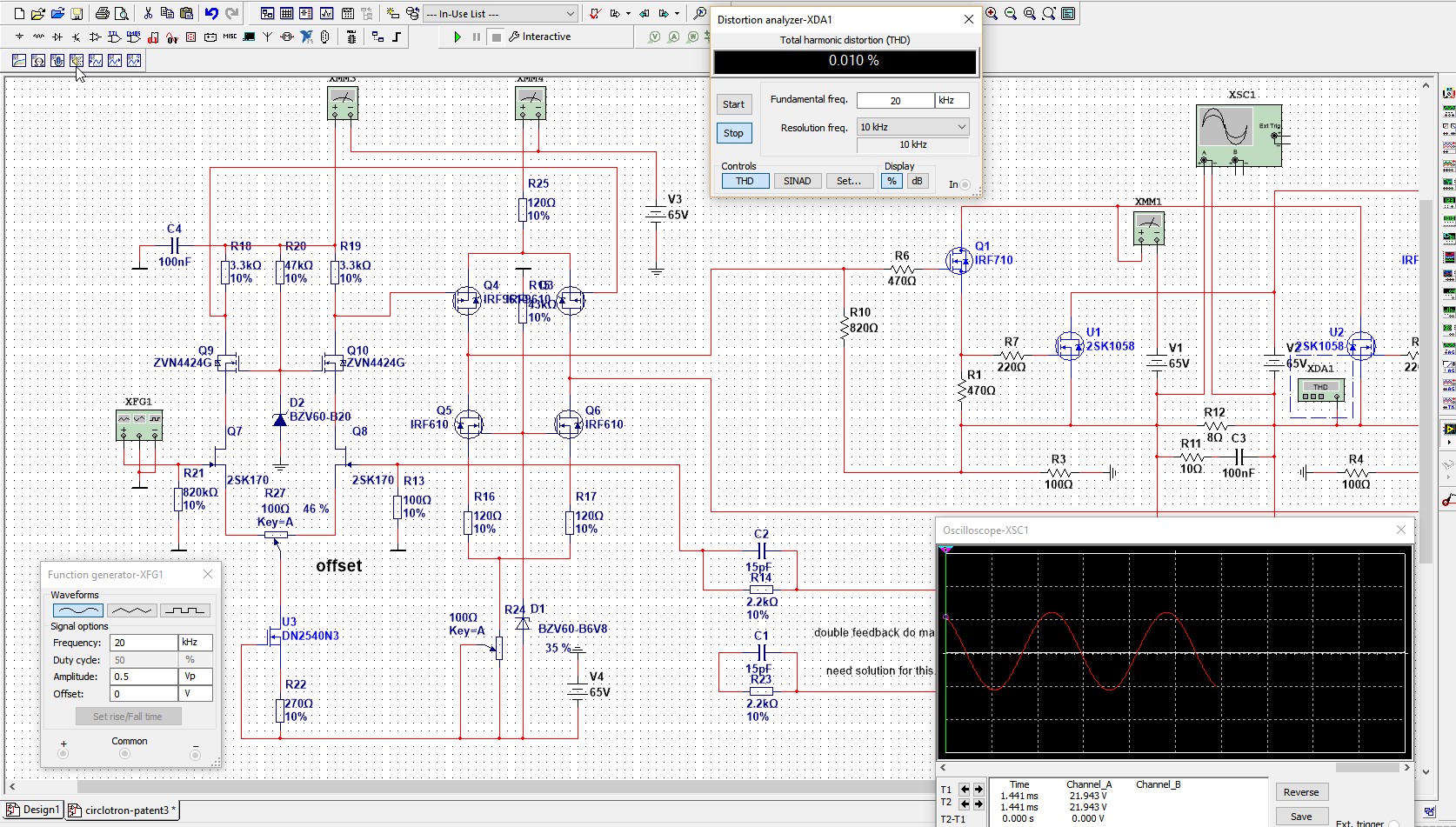The width and height of the screenshot is (1456, 827).
Task: Run electrical rules check
Action: [594, 13]
